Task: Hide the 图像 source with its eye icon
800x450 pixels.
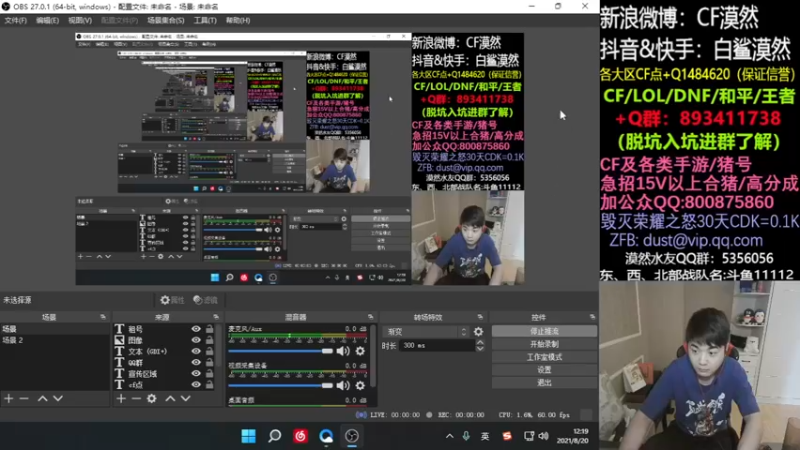Action: coord(196,340)
